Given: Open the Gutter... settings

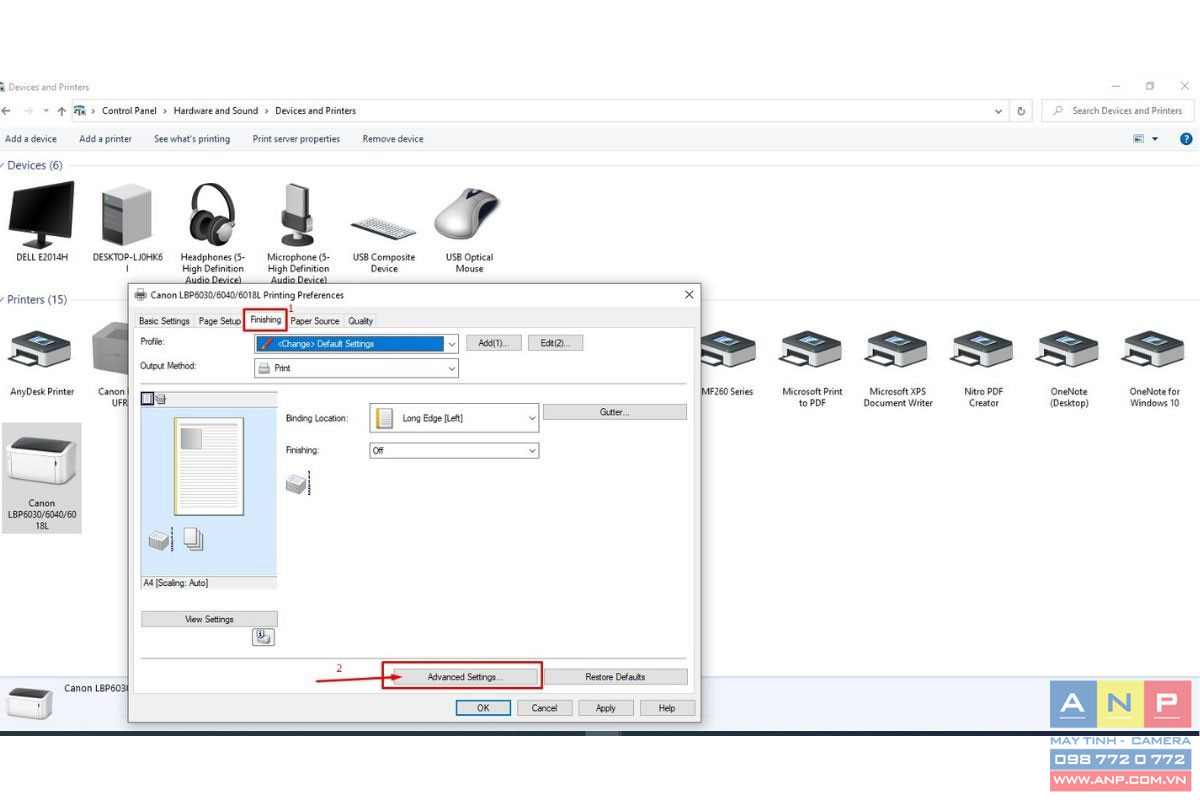Looking at the screenshot, I should click(x=615, y=412).
